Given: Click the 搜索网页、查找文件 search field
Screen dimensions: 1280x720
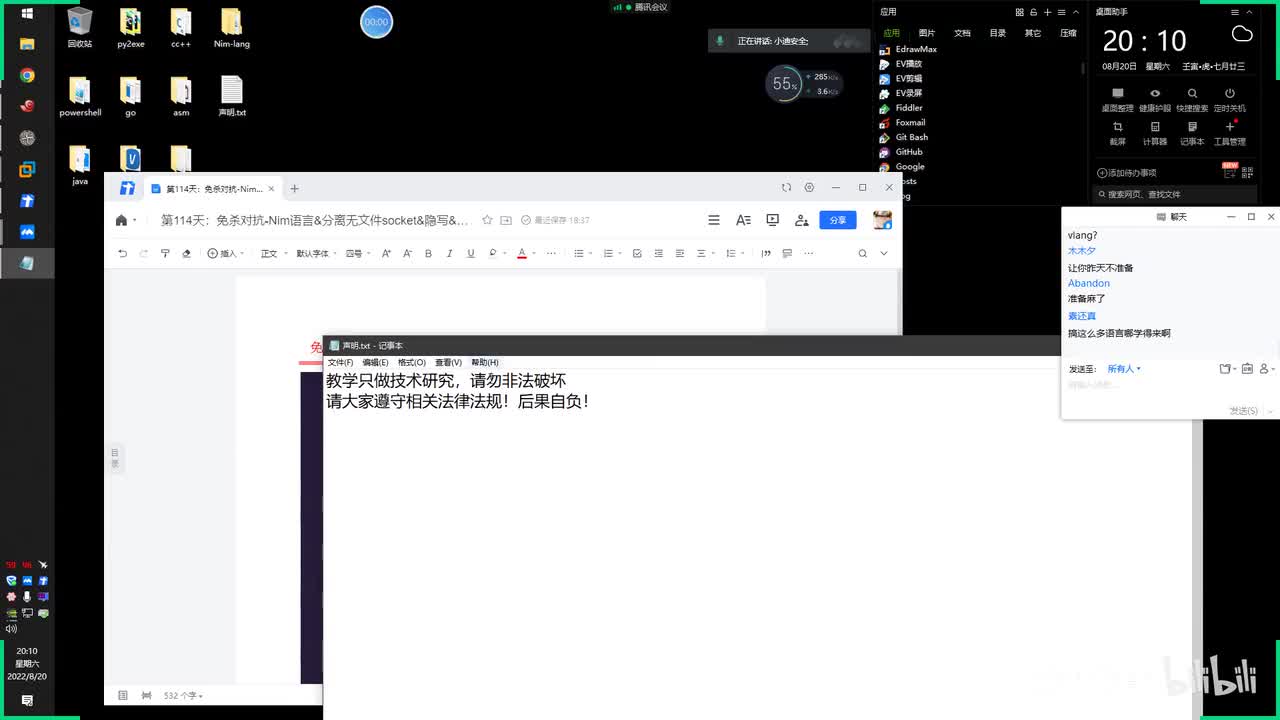Looking at the screenshot, I should click(1175, 194).
